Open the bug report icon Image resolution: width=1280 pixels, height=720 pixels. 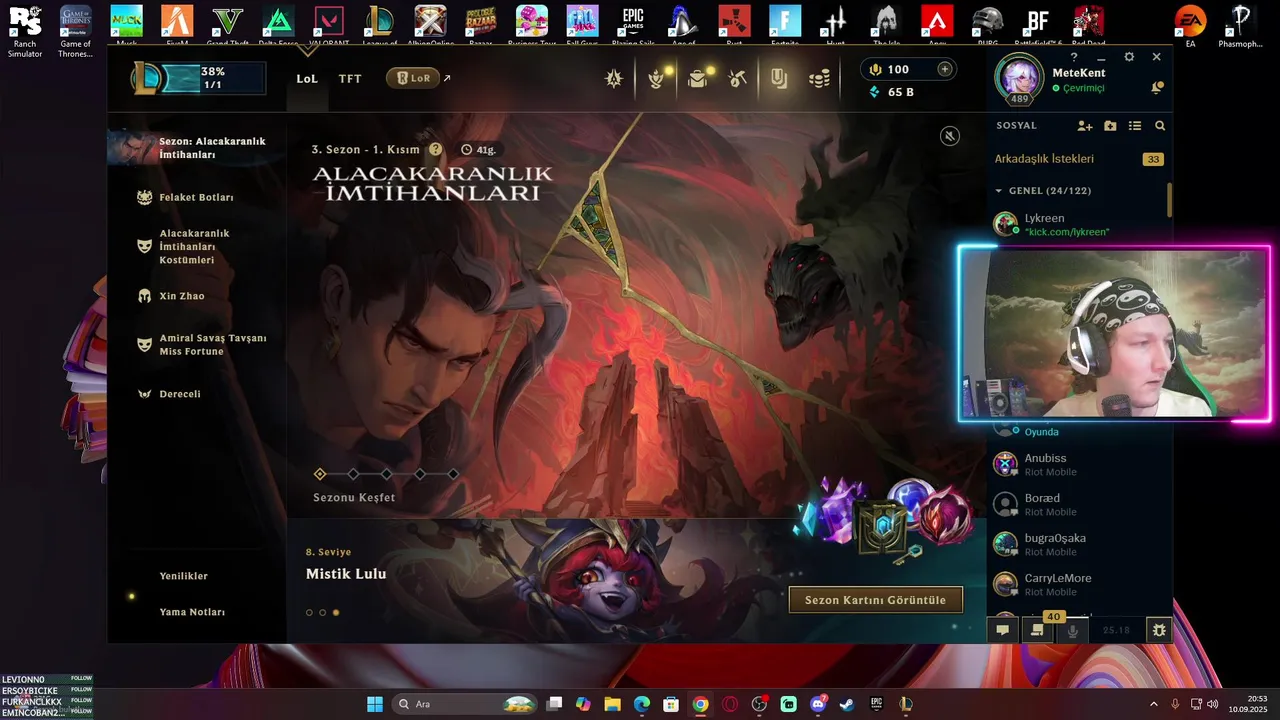[1159, 630]
